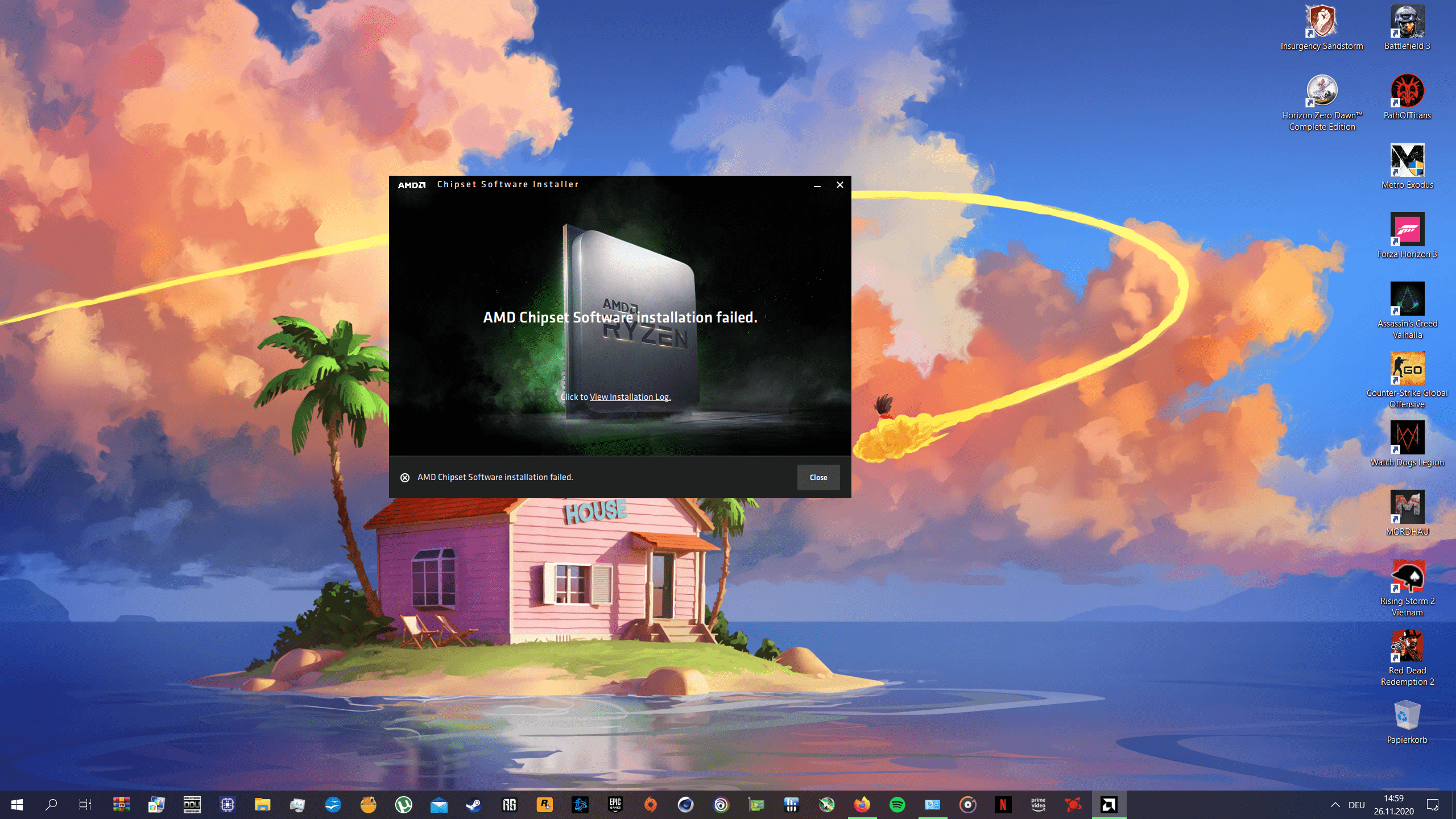Select Red Dead Redemption 2 desktop icon

point(1407,659)
